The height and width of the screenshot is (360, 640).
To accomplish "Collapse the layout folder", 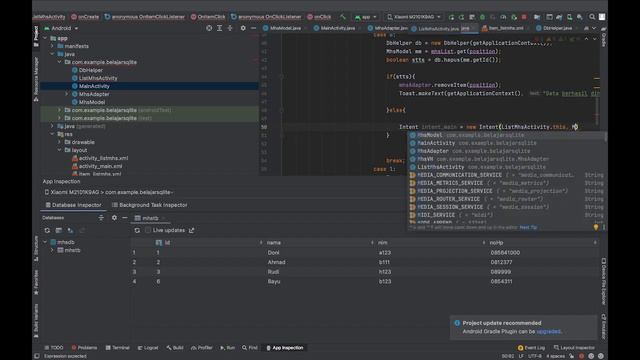I will pos(60,150).
